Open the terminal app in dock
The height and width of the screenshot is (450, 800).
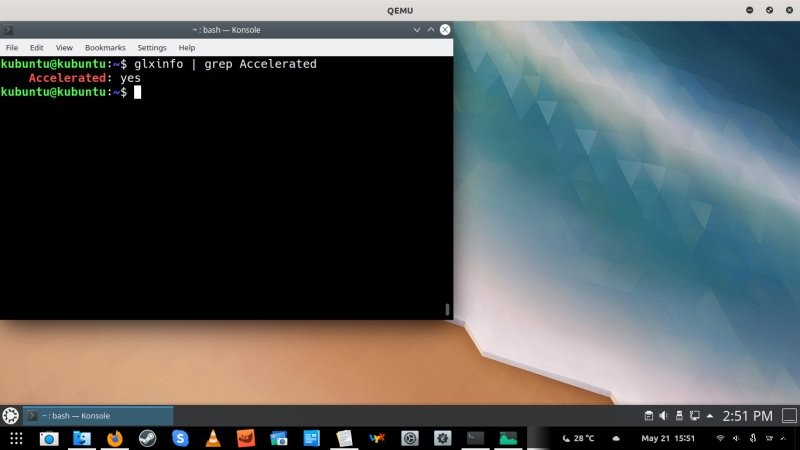coord(476,438)
